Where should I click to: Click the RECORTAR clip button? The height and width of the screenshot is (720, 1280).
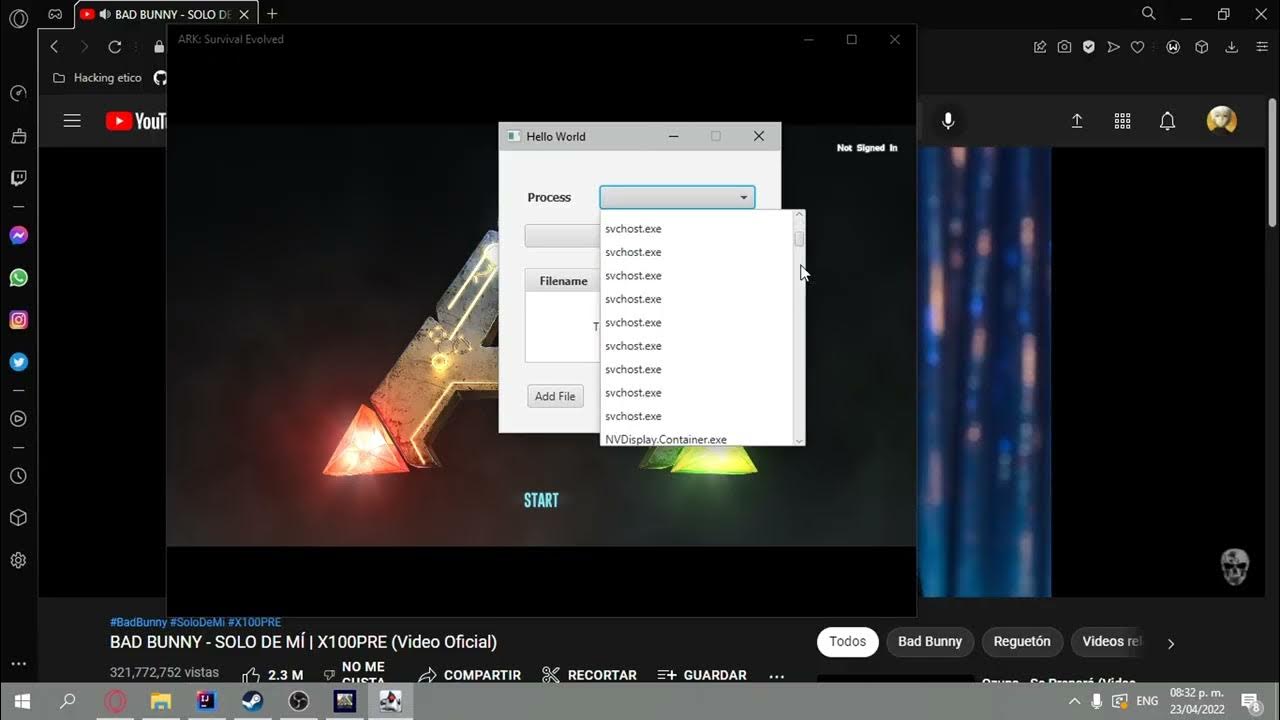tap(589, 675)
